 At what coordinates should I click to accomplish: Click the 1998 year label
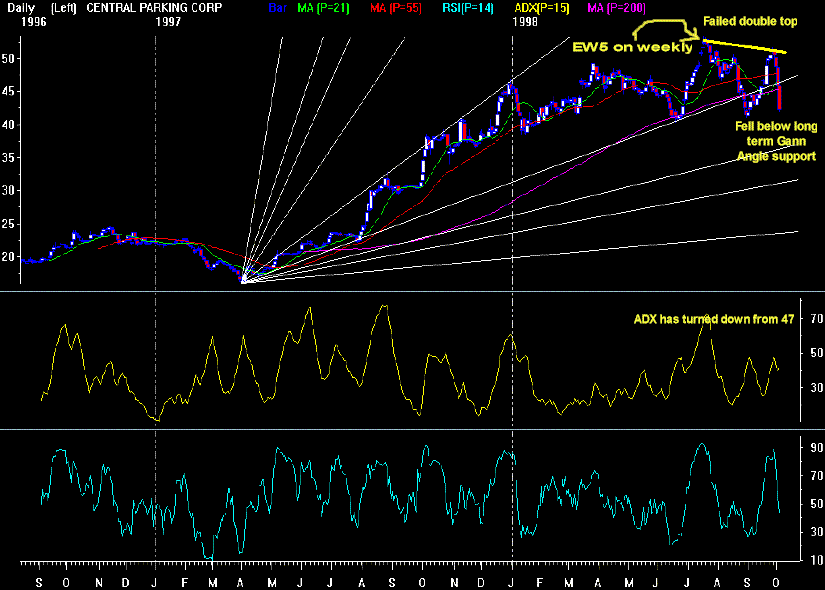525,22
